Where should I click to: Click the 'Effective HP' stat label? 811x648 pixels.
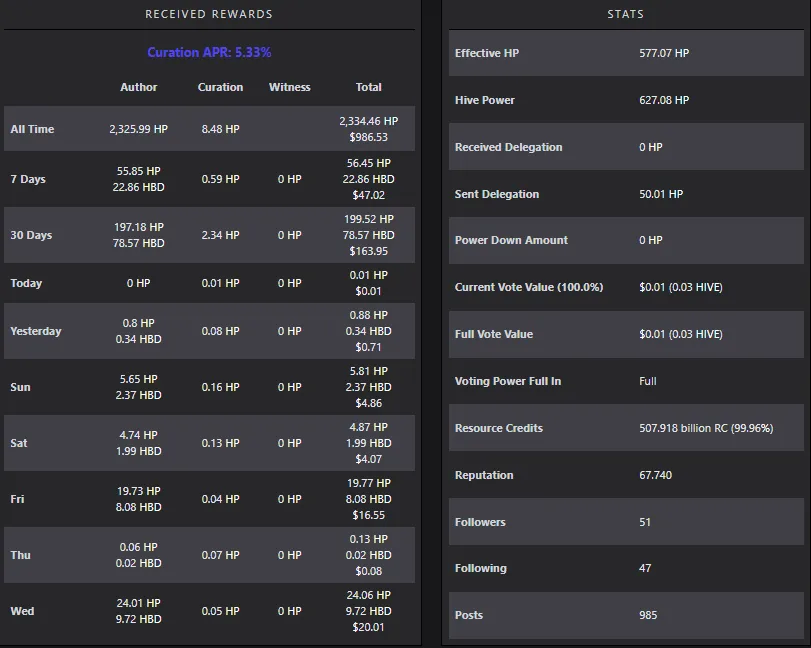pos(487,53)
